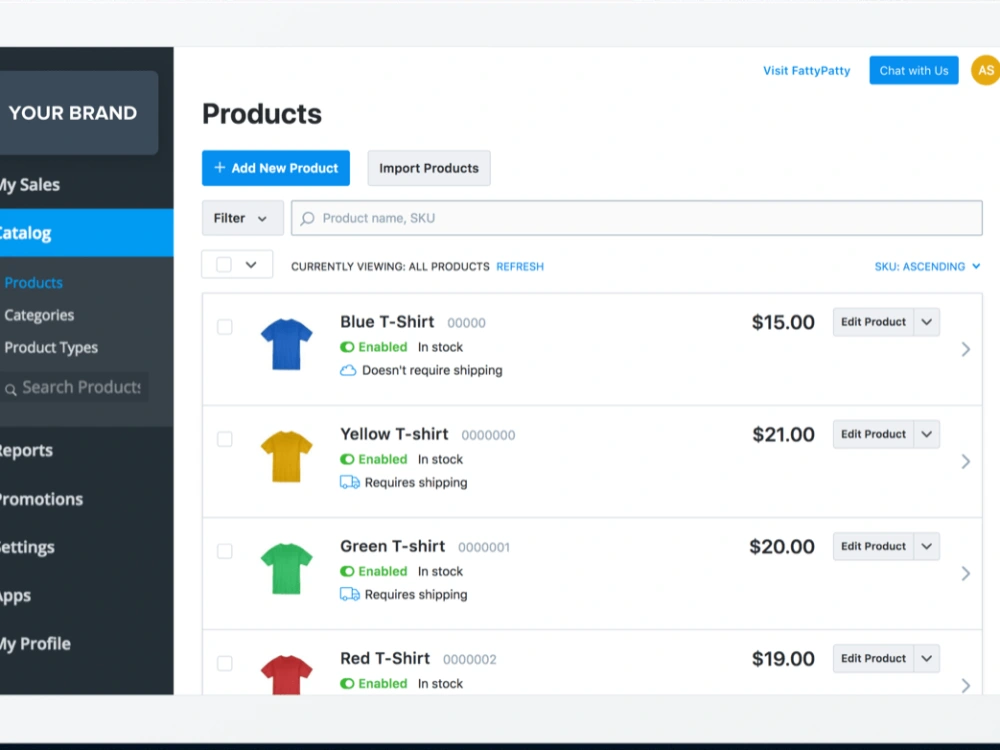Click the REFRESH link
The image size is (1000, 750).
coord(520,267)
